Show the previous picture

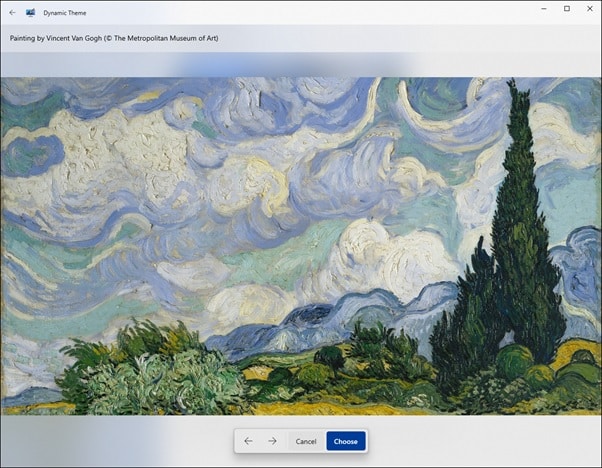[x=248, y=441]
